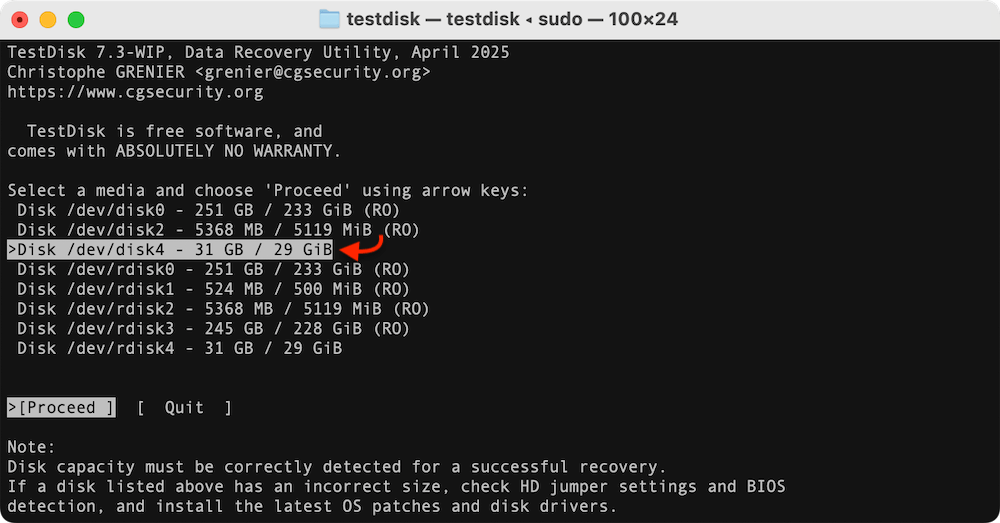The width and height of the screenshot is (1000, 523).
Task: Select the Disk /dev/rdisk0 251 GB entry
Action: pos(213,269)
